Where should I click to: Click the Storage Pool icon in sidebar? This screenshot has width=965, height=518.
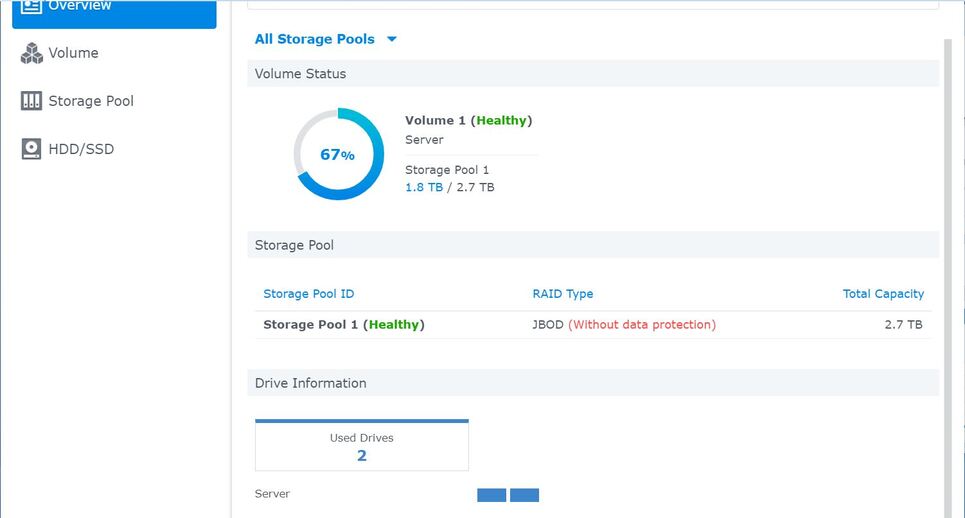(31, 101)
